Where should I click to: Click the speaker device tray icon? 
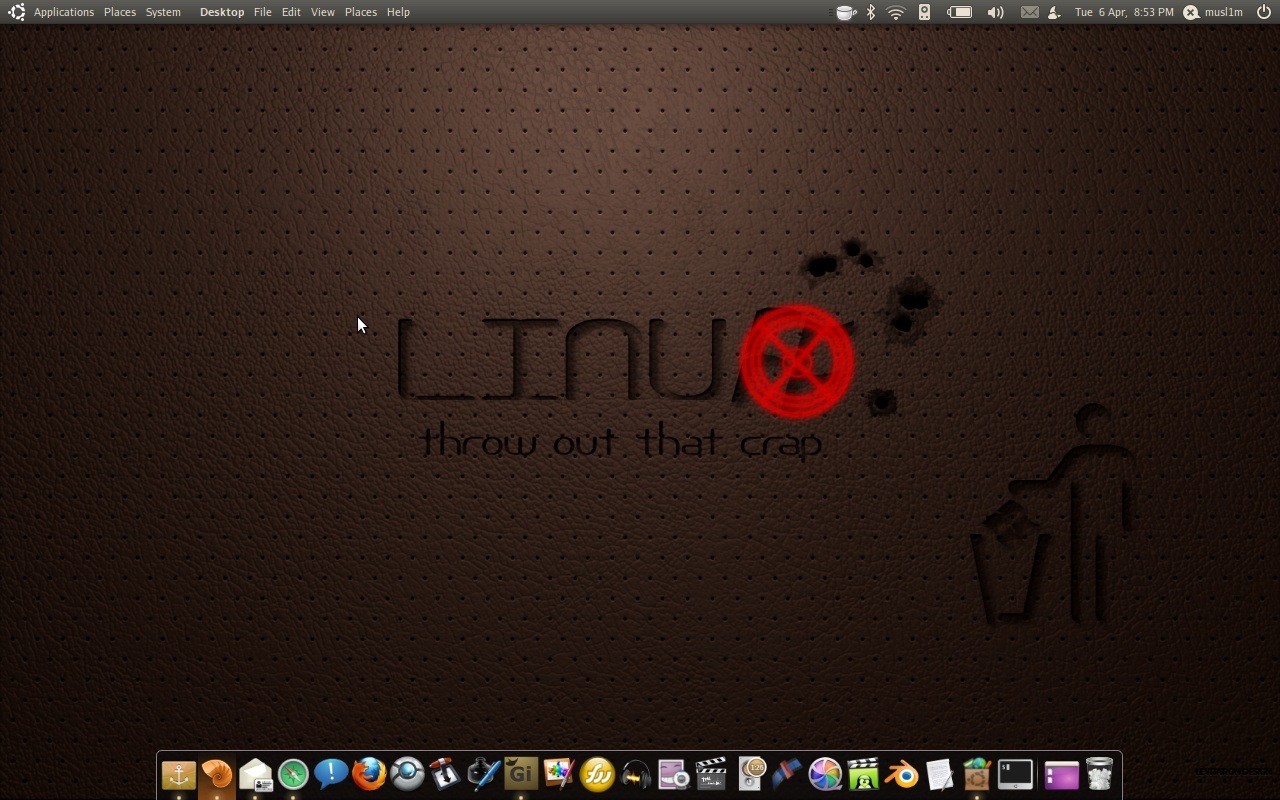pyautogui.click(x=925, y=12)
